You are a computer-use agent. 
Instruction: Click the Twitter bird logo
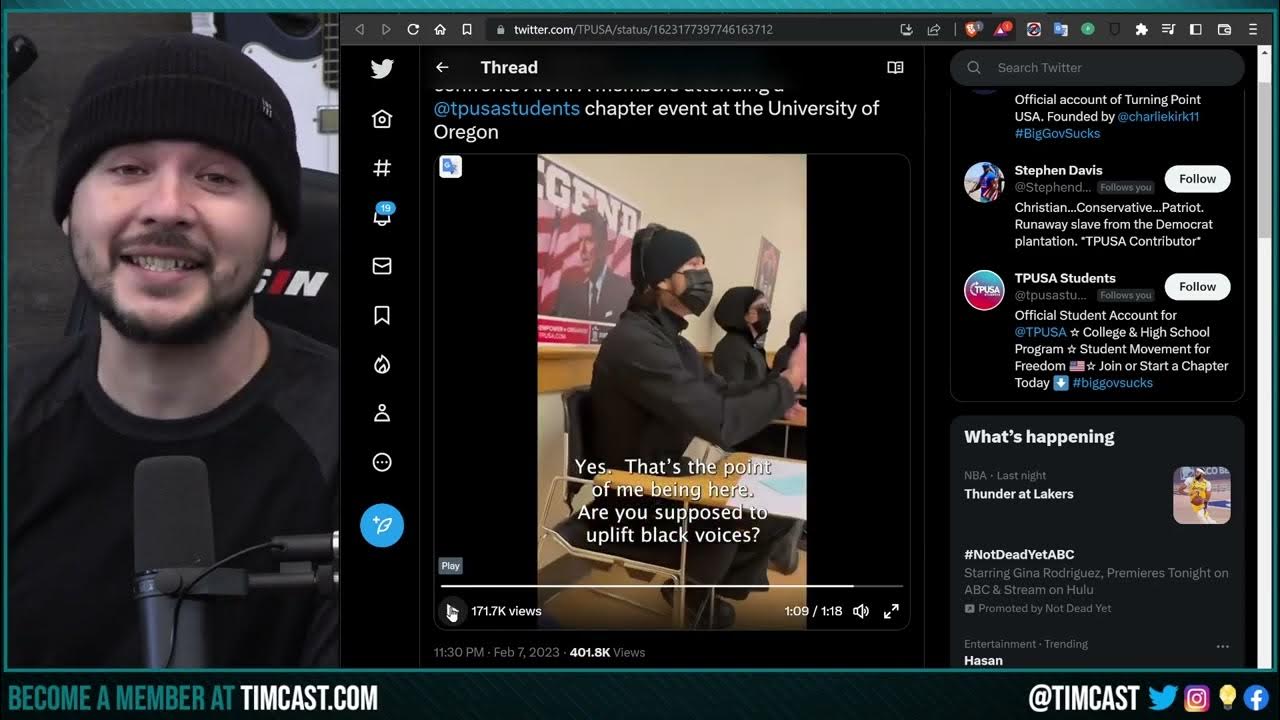[382, 69]
